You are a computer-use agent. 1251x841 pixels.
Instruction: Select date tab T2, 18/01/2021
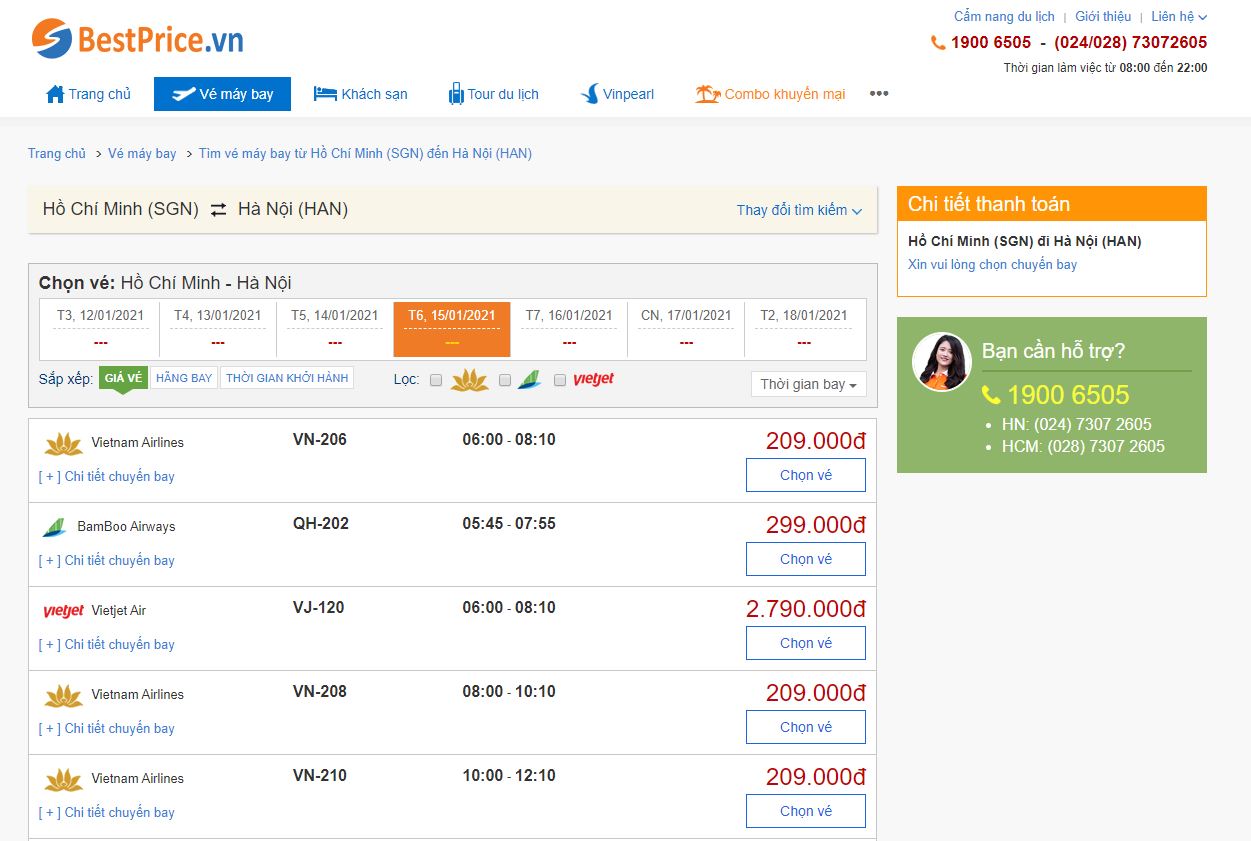pos(804,329)
